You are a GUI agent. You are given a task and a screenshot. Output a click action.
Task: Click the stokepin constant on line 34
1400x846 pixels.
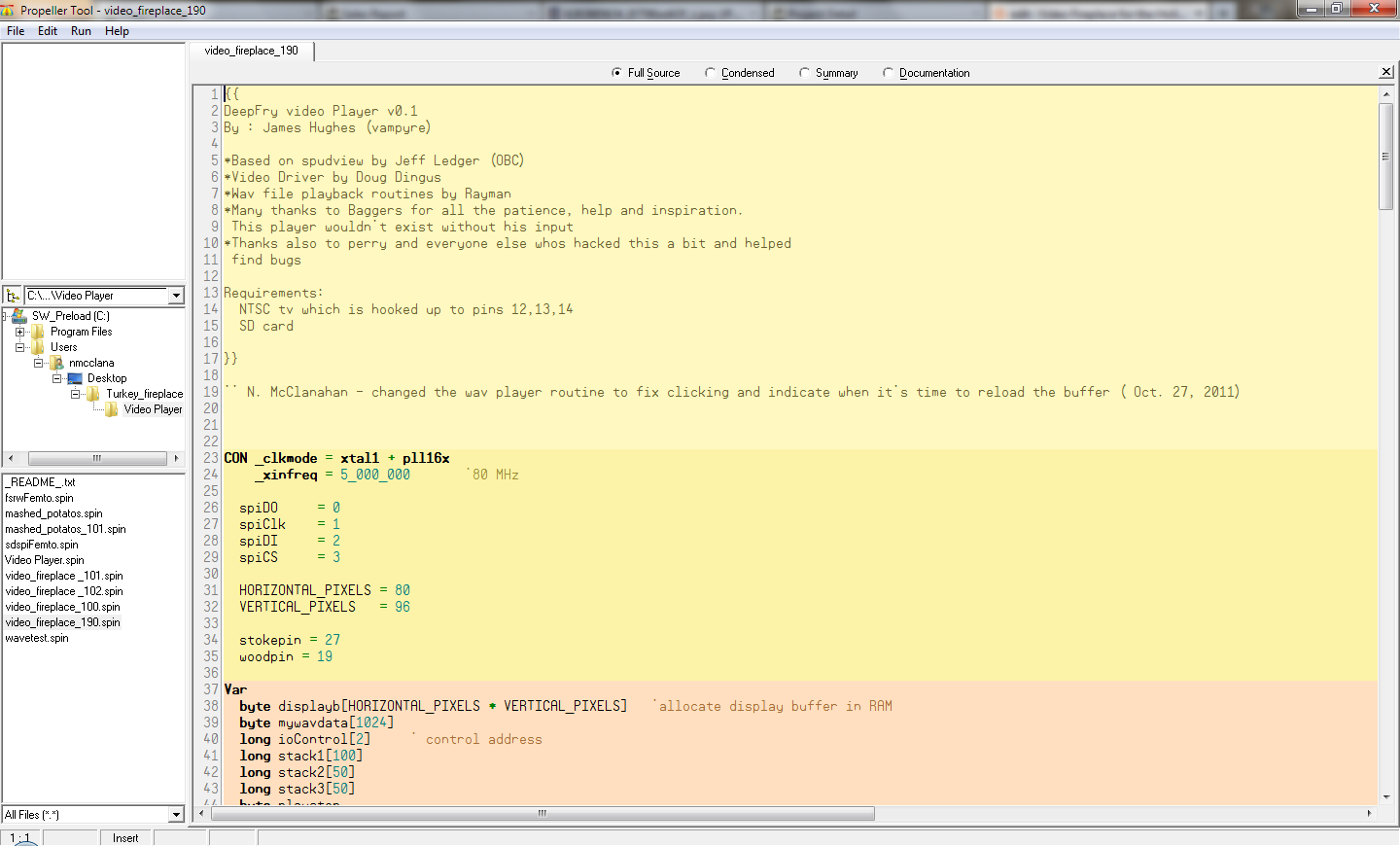[x=270, y=640]
